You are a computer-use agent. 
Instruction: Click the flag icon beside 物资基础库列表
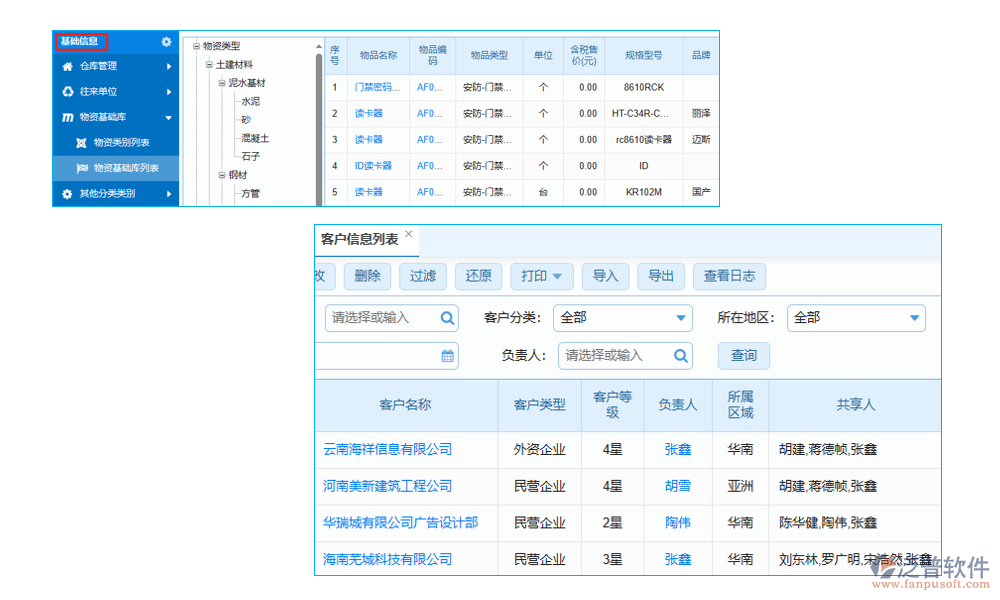(x=82, y=168)
